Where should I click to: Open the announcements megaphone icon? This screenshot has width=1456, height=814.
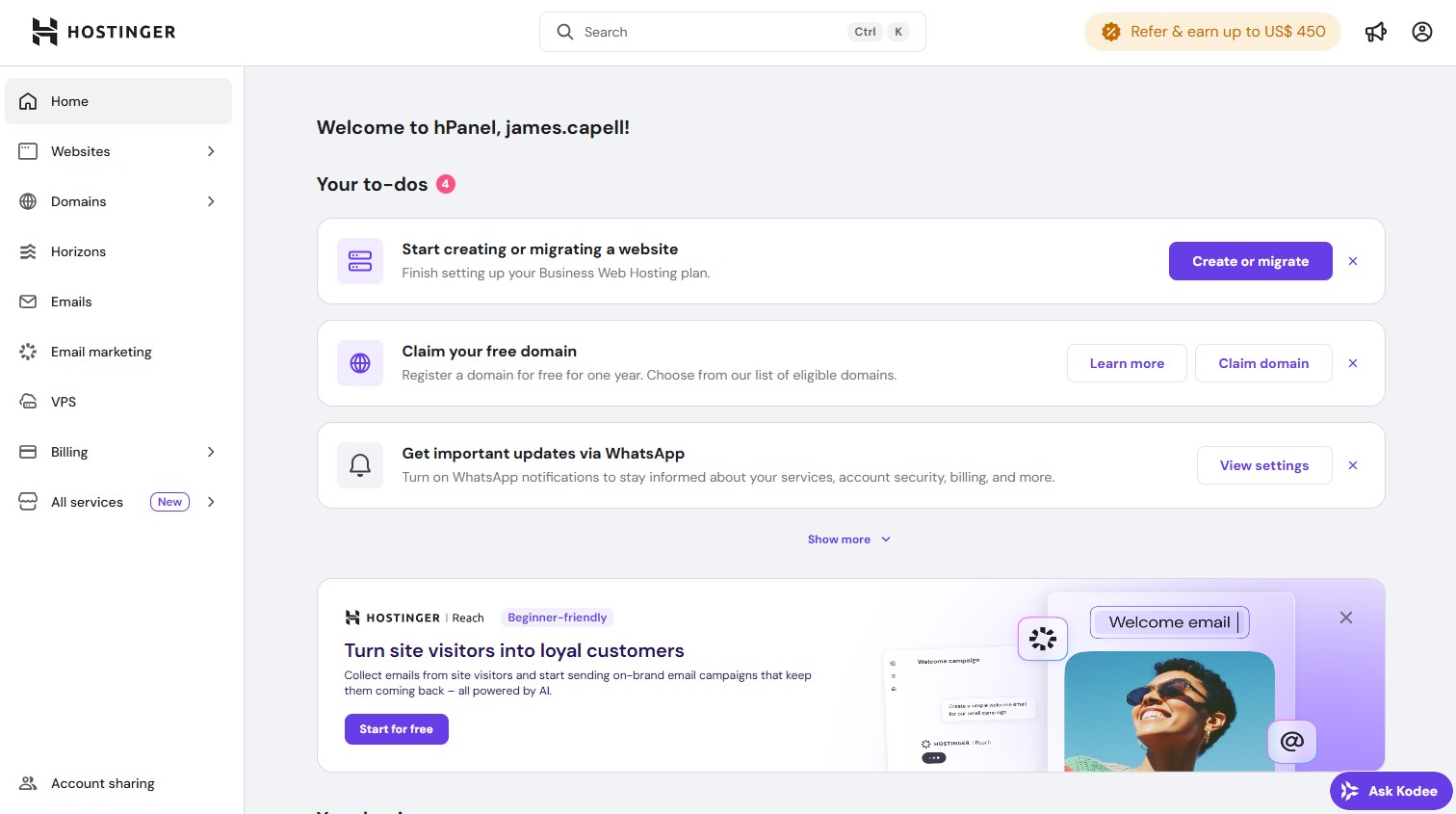[x=1376, y=32]
